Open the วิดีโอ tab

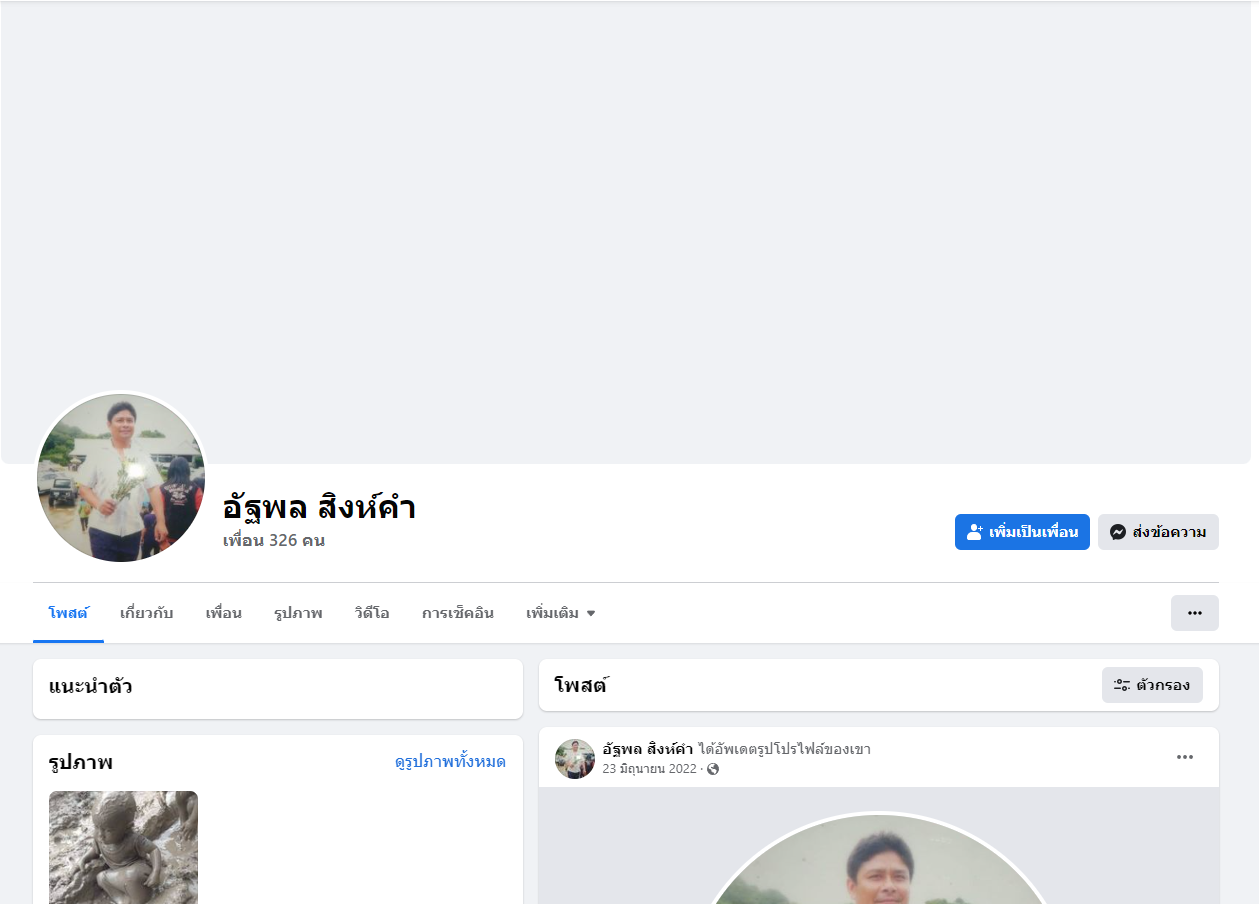371,613
